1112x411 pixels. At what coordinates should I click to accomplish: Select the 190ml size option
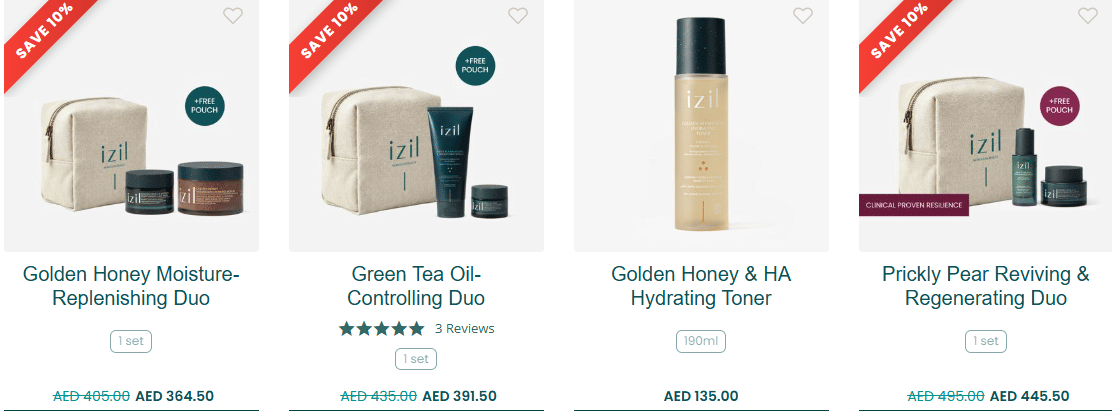[x=701, y=342]
